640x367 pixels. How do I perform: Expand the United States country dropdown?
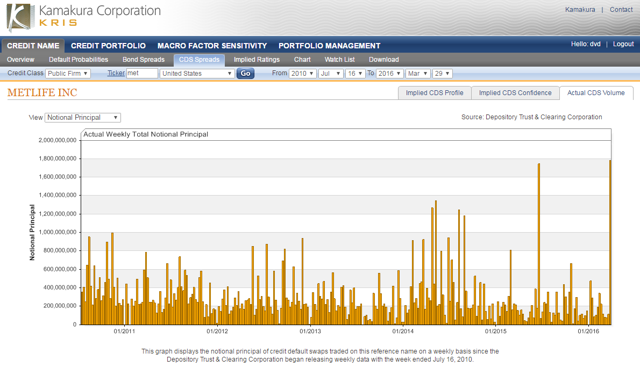[197, 73]
